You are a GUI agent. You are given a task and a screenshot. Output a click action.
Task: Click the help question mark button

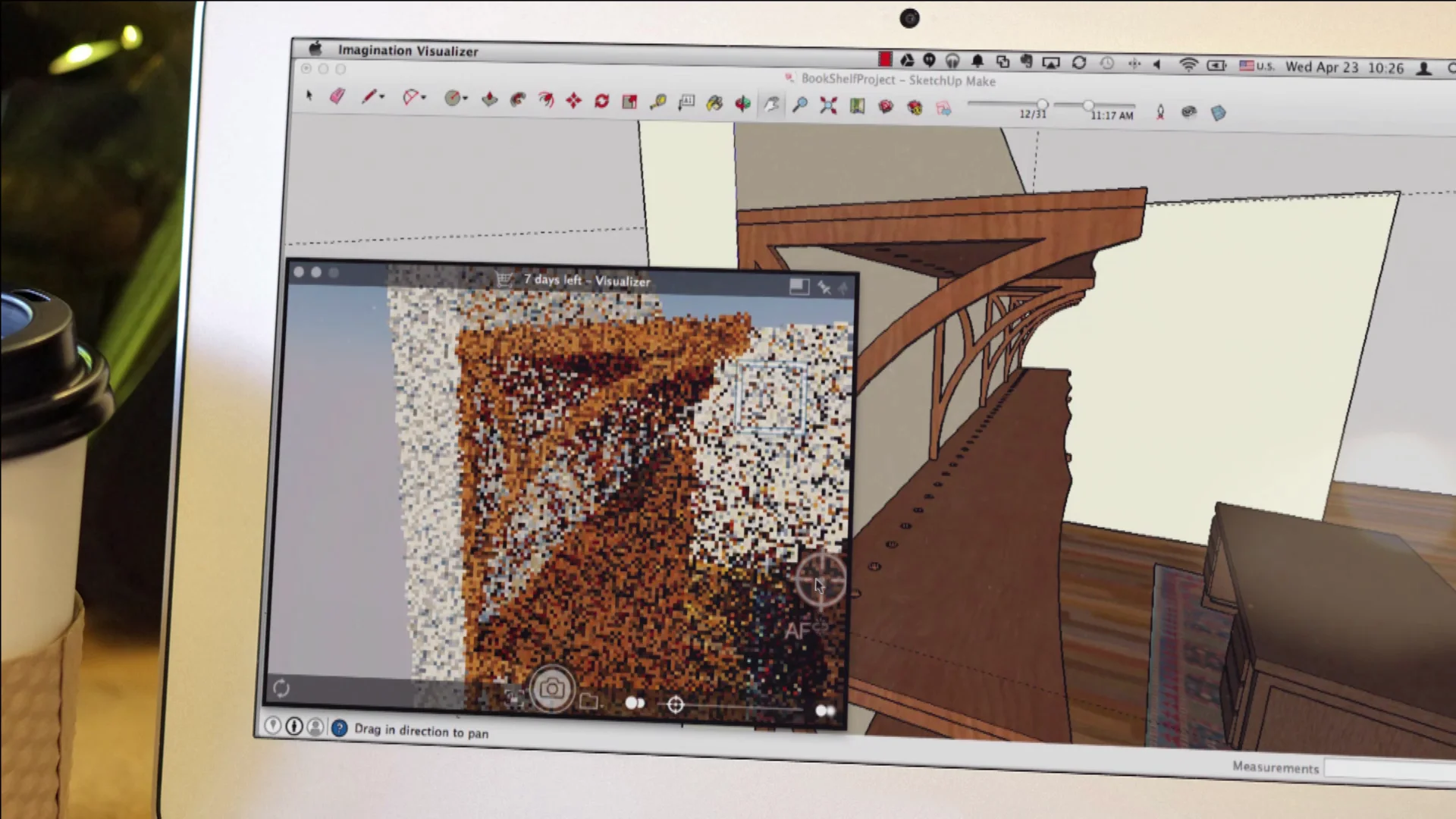[339, 728]
